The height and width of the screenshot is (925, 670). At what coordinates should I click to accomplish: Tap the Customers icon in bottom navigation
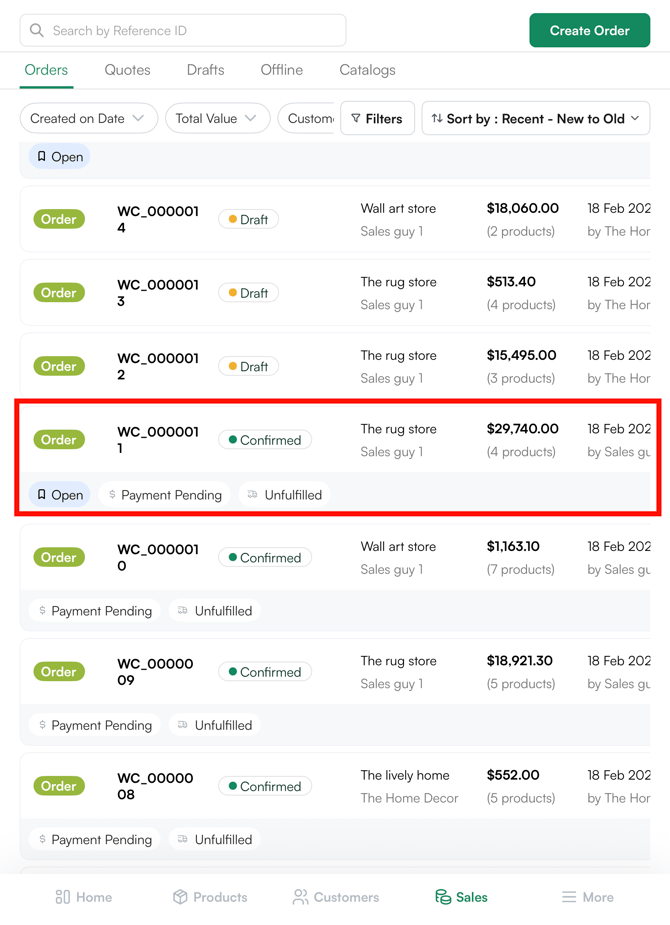click(302, 897)
